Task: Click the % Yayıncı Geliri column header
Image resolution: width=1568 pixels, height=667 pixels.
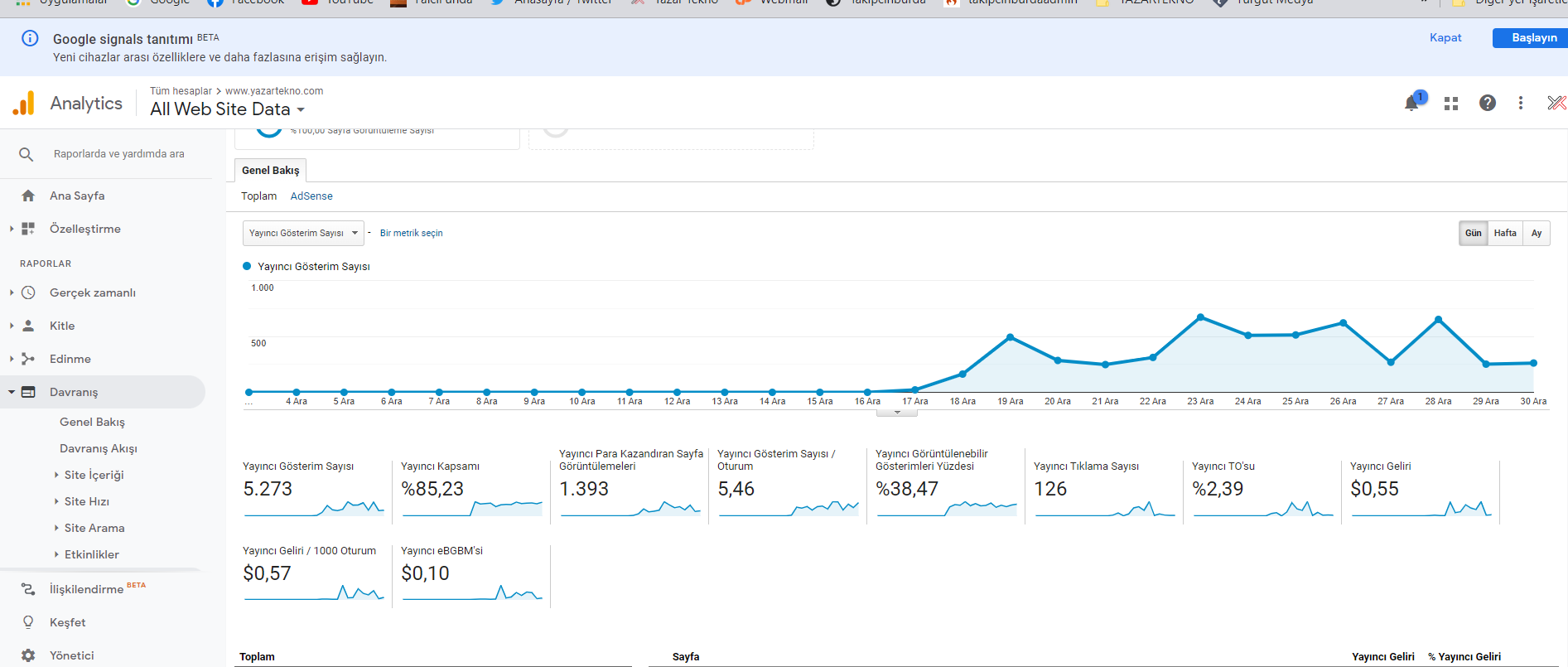Action: [1464, 657]
